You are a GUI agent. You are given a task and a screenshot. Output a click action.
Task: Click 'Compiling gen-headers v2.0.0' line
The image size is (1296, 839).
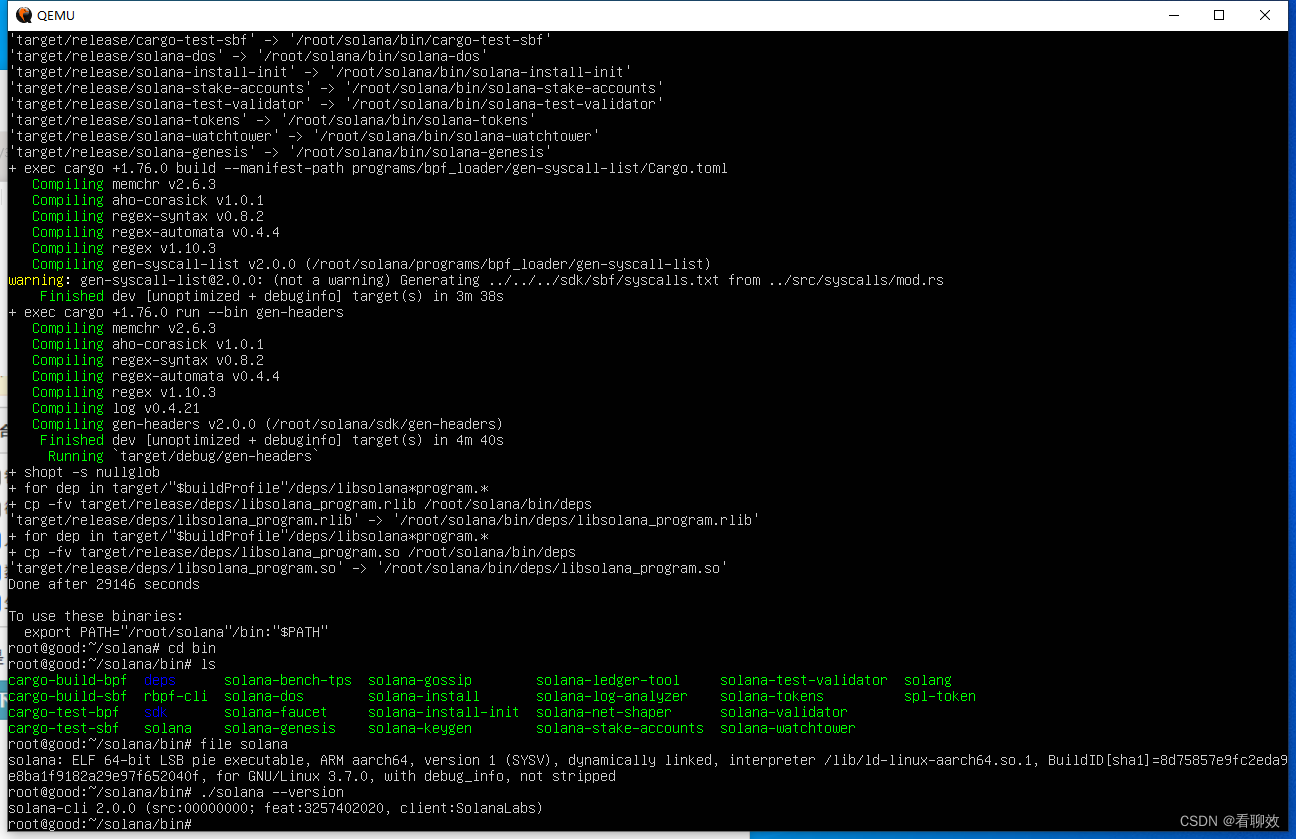tap(268, 424)
